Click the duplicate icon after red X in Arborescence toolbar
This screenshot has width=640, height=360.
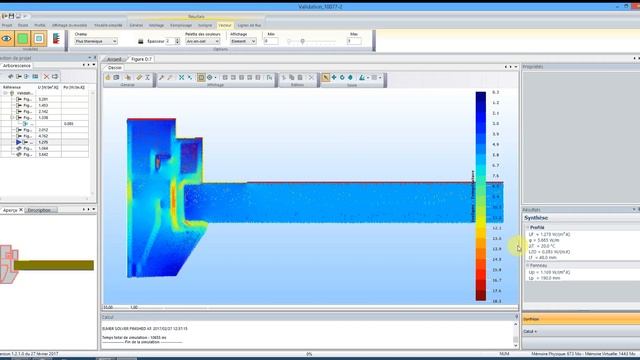pyautogui.click(x=55, y=77)
